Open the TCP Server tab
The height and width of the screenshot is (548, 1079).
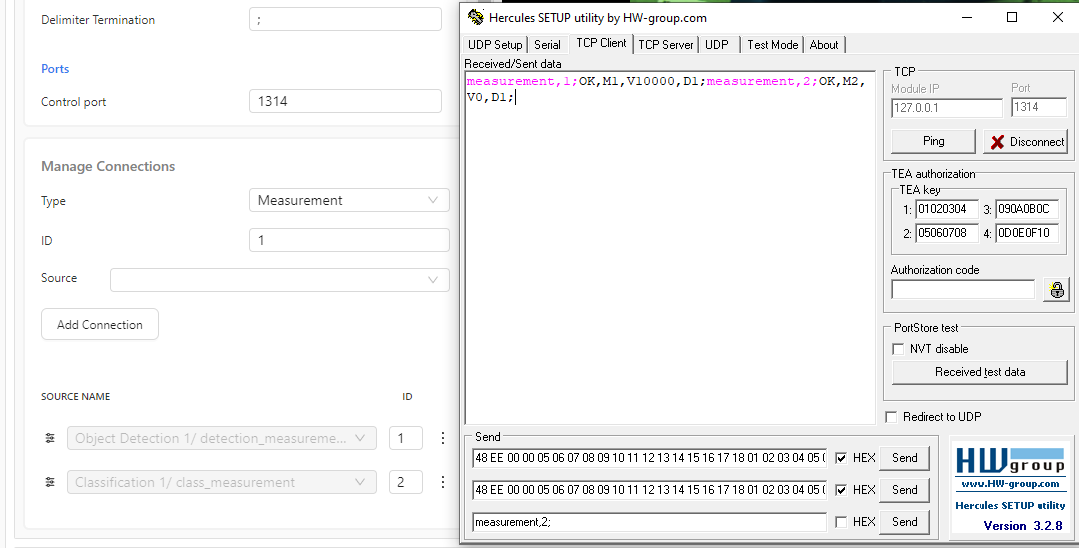coord(665,45)
